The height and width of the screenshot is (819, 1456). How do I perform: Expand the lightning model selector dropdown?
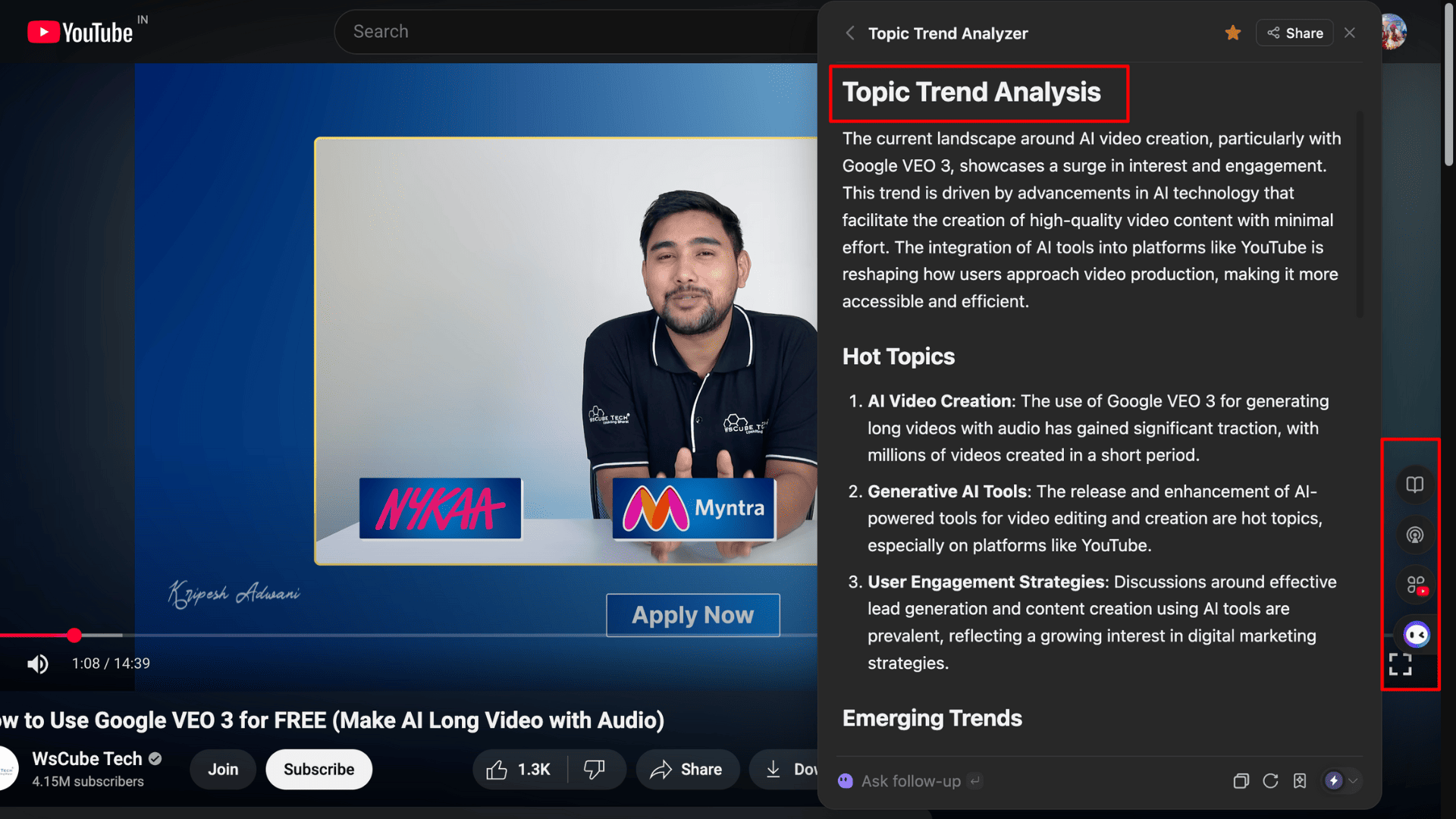[1353, 781]
